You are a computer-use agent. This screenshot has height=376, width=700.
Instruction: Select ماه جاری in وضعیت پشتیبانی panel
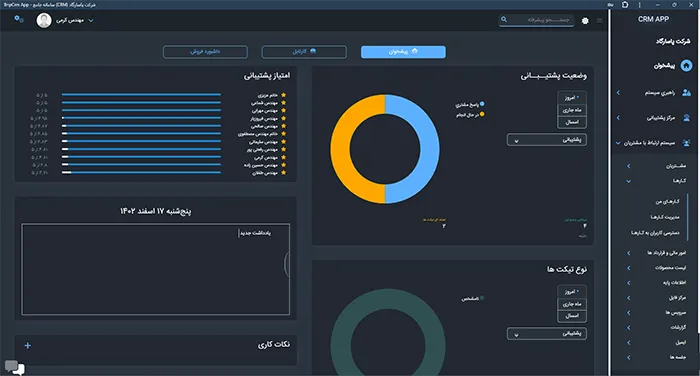[572, 110]
